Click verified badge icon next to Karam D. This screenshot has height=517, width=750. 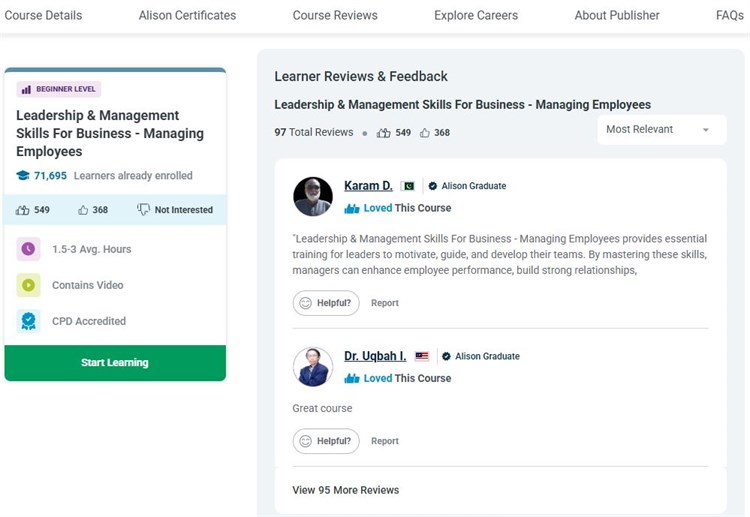432,186
